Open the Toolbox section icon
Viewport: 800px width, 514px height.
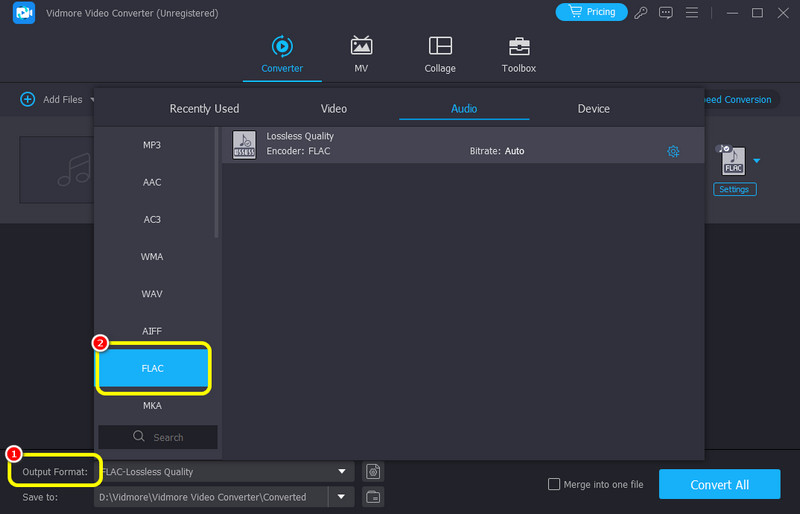click(518, 47)
